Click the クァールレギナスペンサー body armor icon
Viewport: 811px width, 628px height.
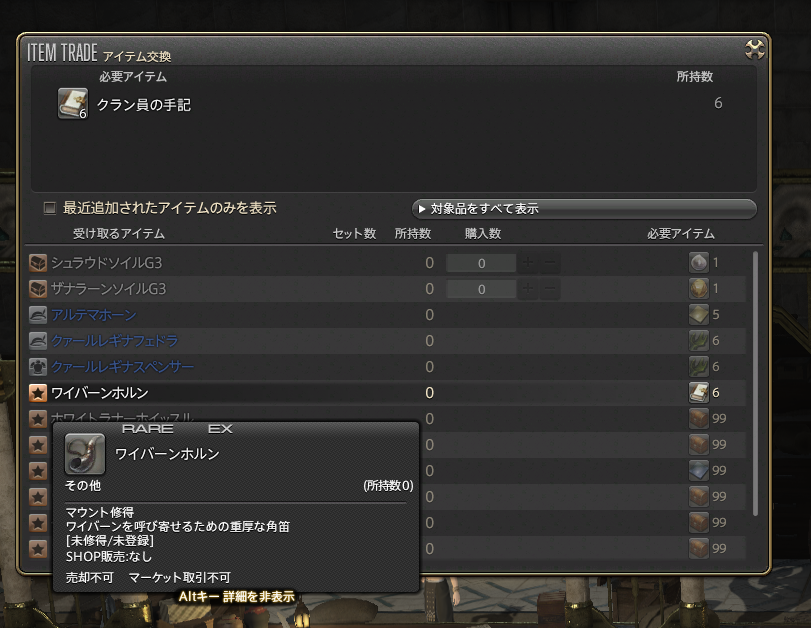pos(38,367)
